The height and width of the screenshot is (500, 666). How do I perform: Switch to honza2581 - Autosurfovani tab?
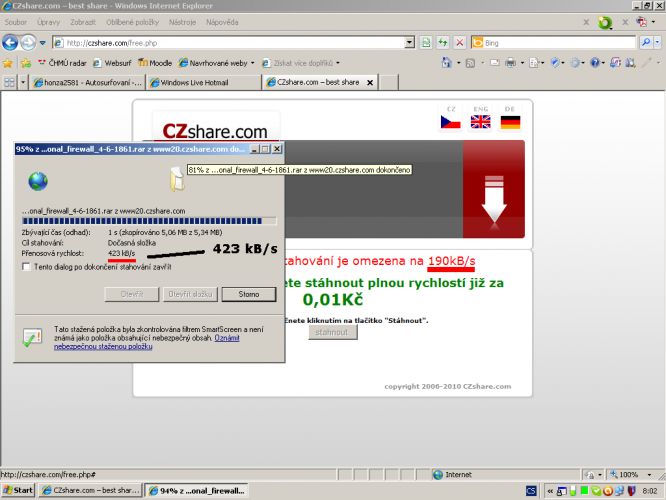coord(87,82)
